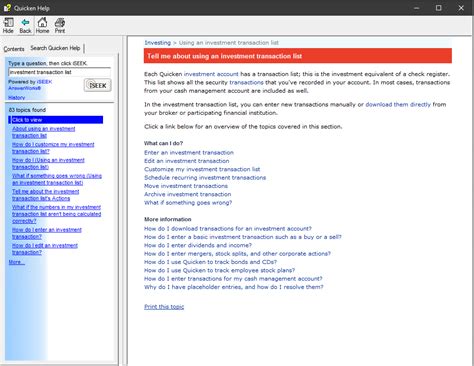Open 'How do I enter mergers, stock splits' link
The width and height of the screenshot is (474, 366).
[237, 253]
